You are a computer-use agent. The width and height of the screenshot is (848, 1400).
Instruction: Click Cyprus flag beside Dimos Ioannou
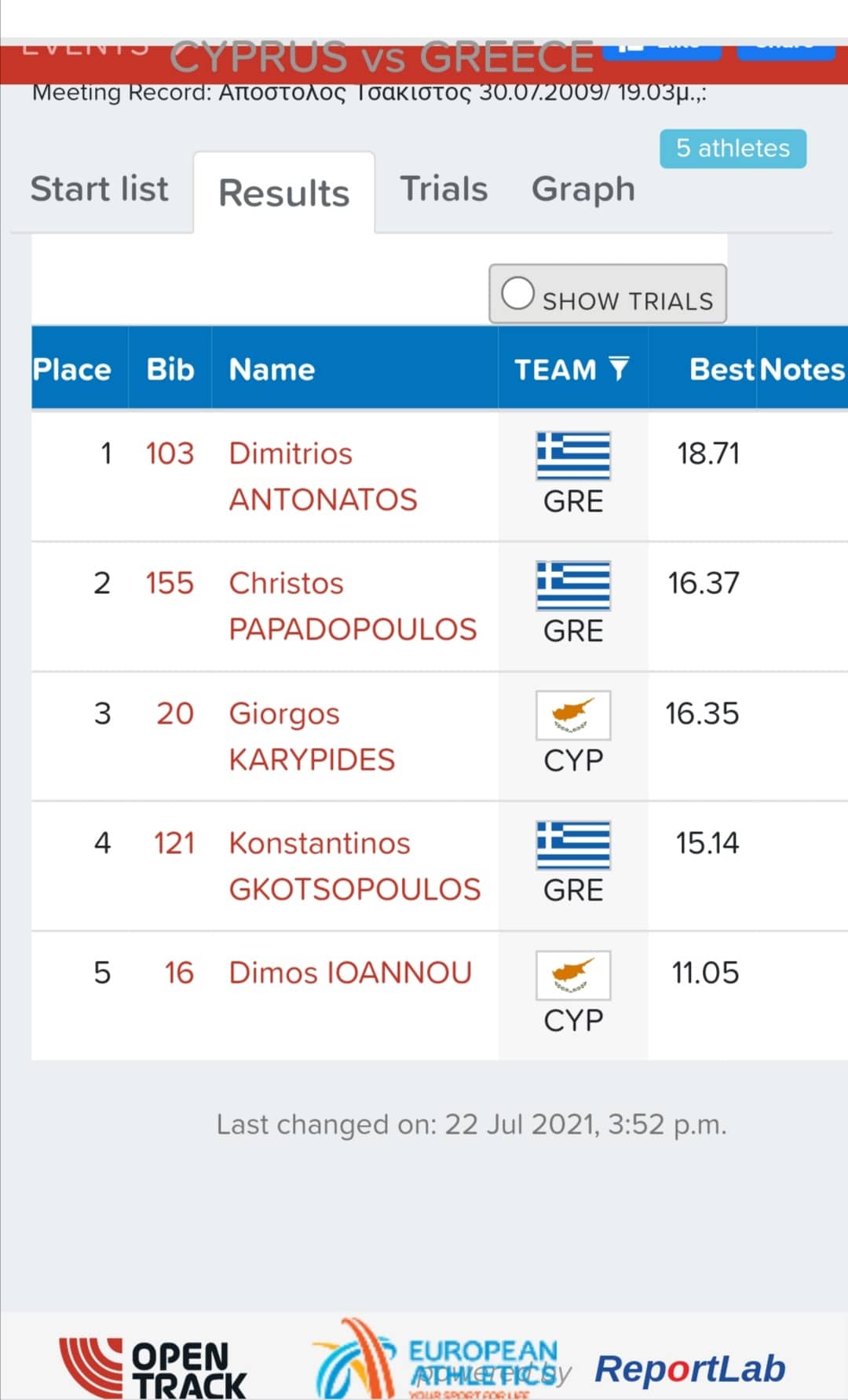[x=573, y=975]
